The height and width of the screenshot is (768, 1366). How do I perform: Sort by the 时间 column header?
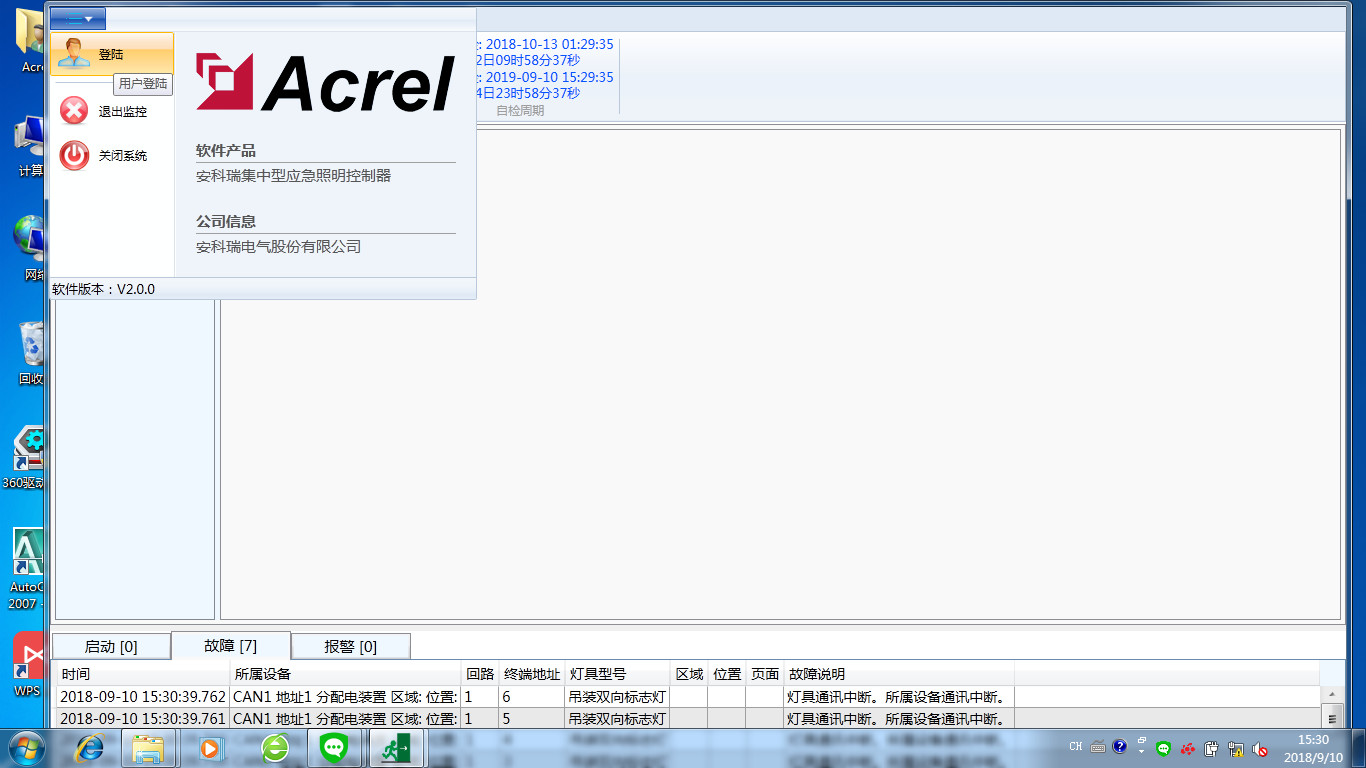[142, 674]
